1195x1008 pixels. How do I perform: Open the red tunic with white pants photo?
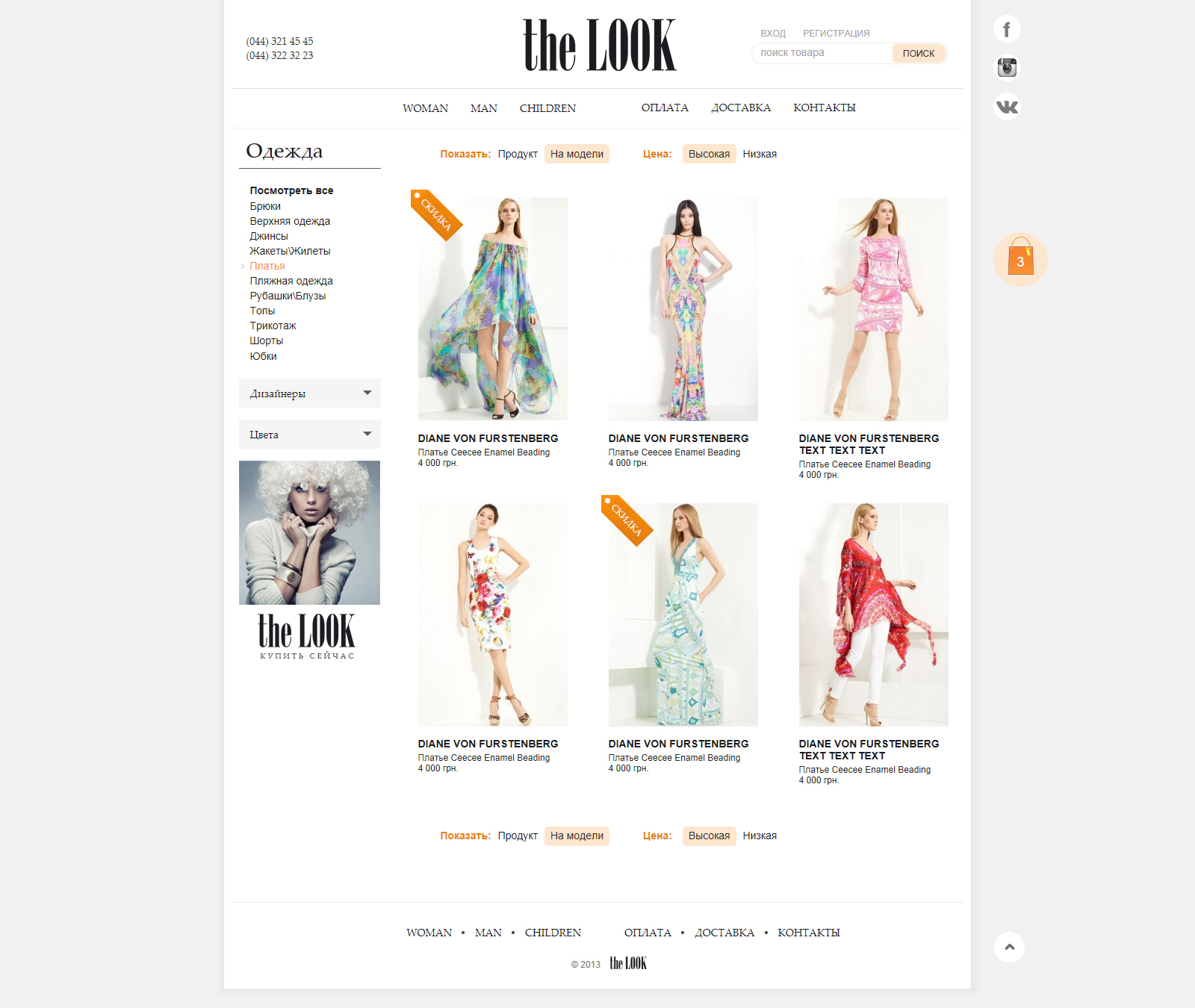click(x=874, y=615)
